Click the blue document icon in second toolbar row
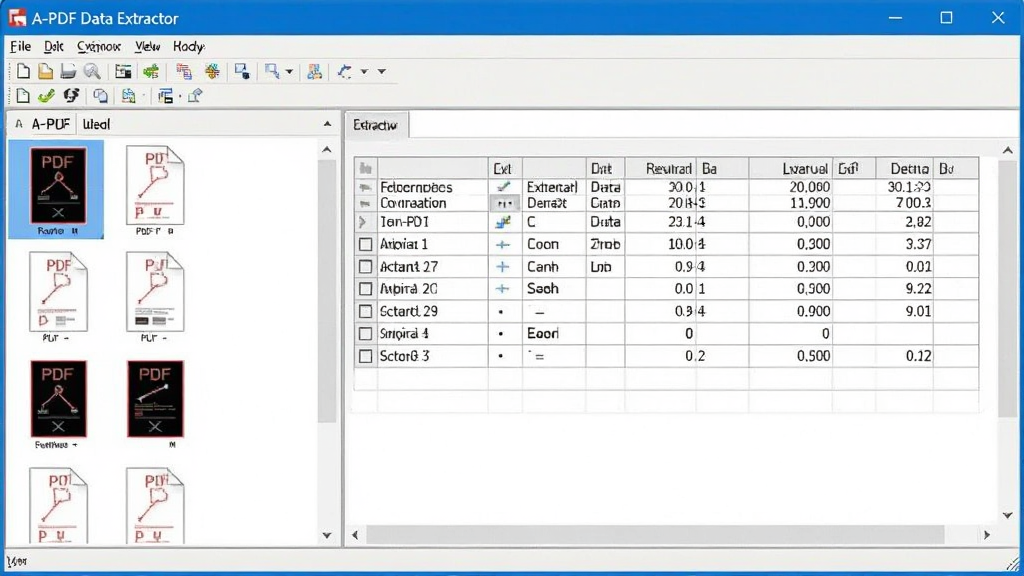 click(128, 96)
